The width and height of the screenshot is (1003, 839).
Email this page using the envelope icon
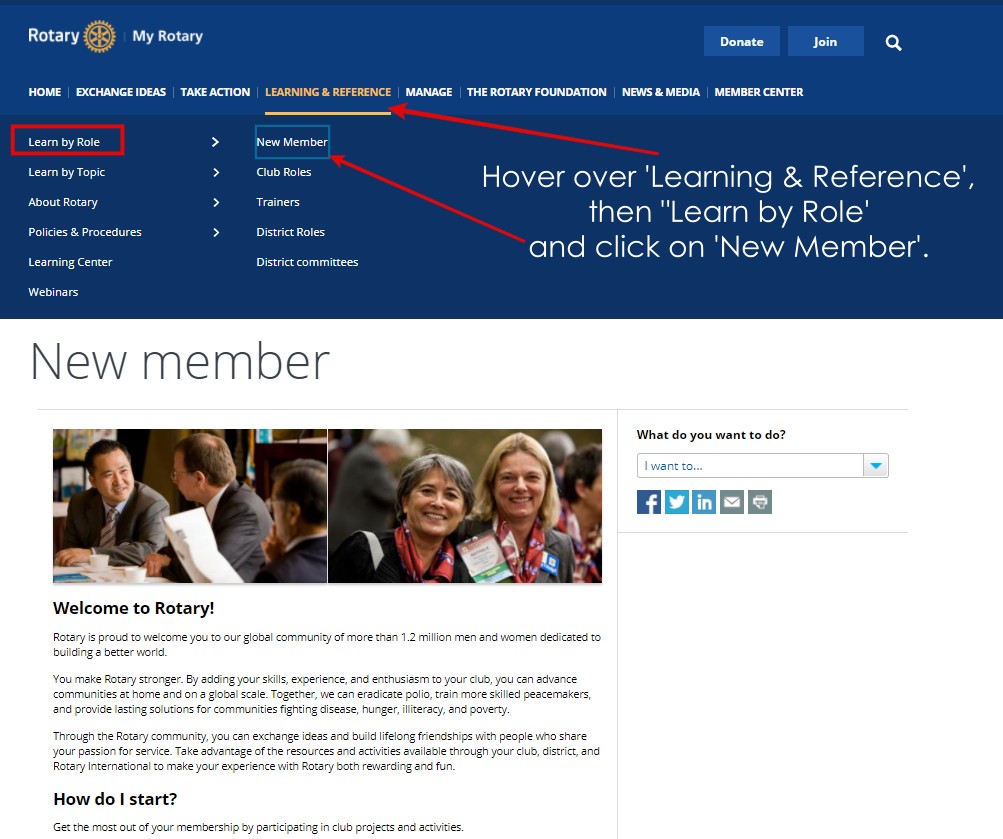pos(731,501)
